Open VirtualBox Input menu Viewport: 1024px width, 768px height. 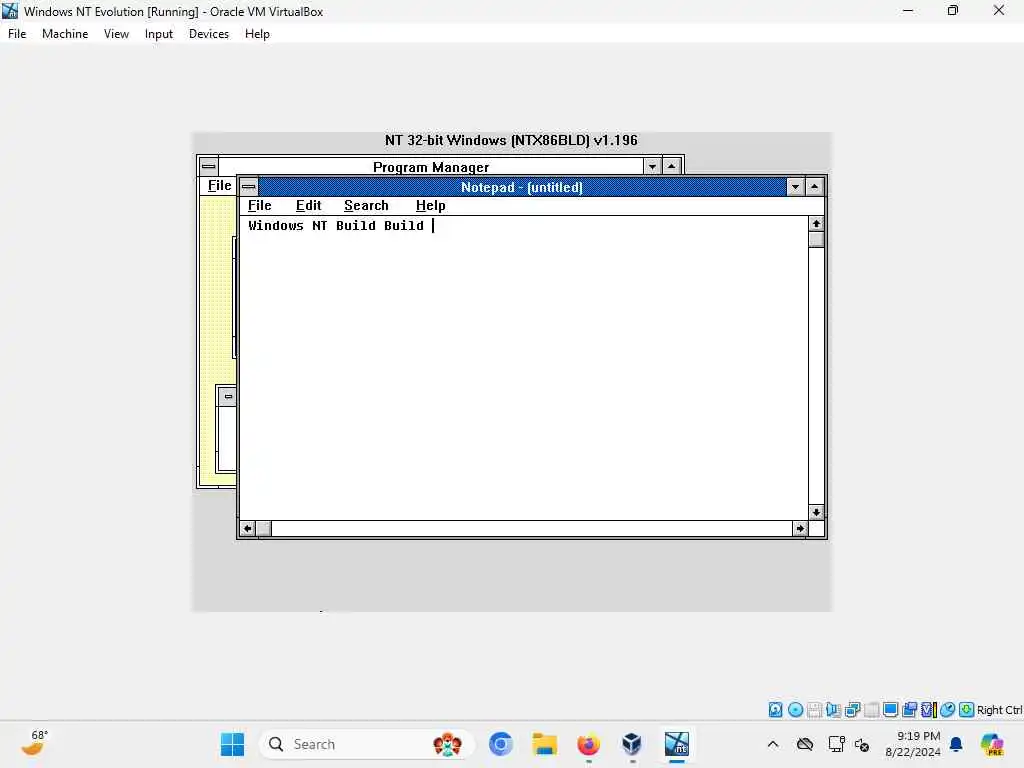point(159,34)
